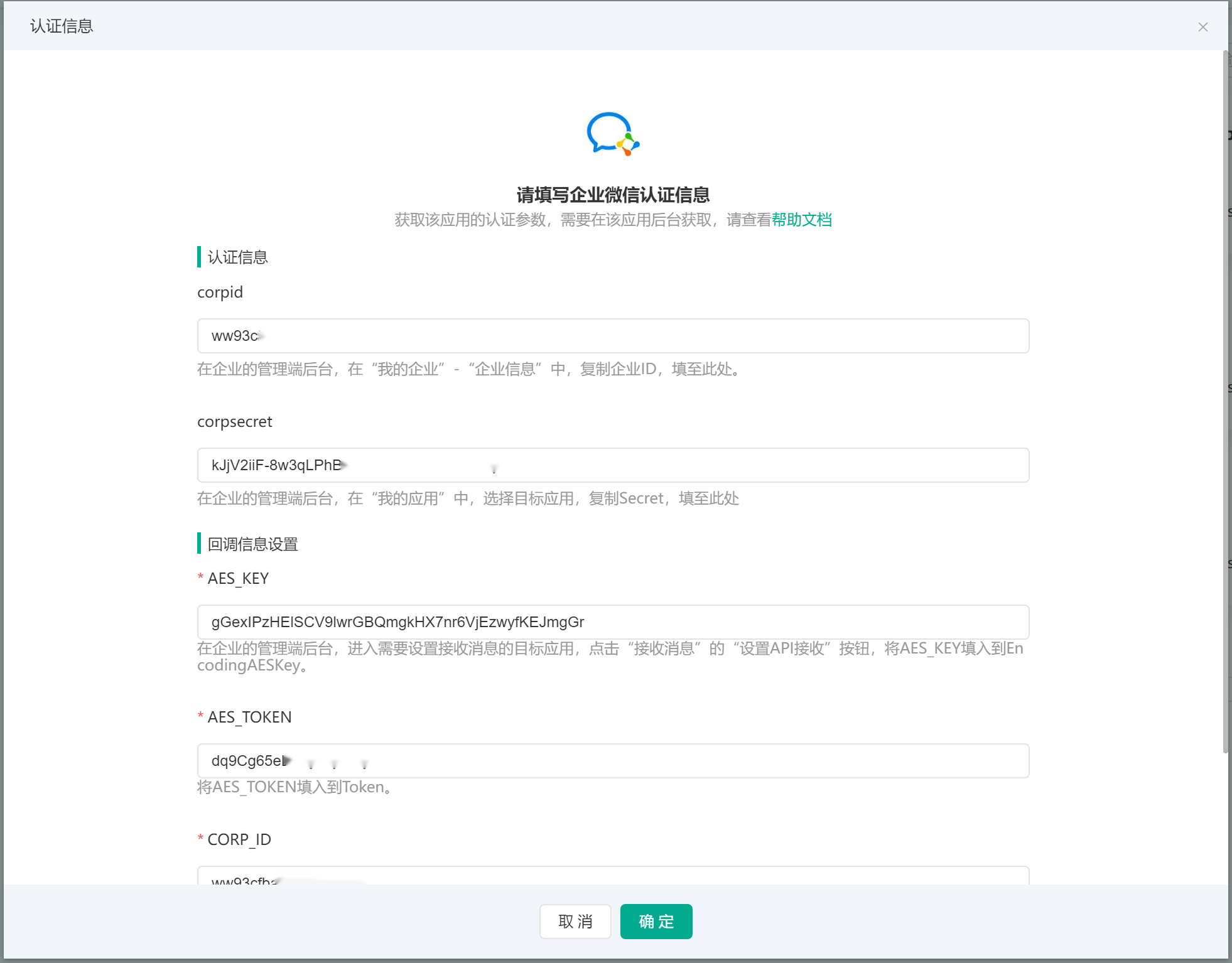Click the CORP_ID field label
The width and height of the screenshot is (1232, 963).
239,839
